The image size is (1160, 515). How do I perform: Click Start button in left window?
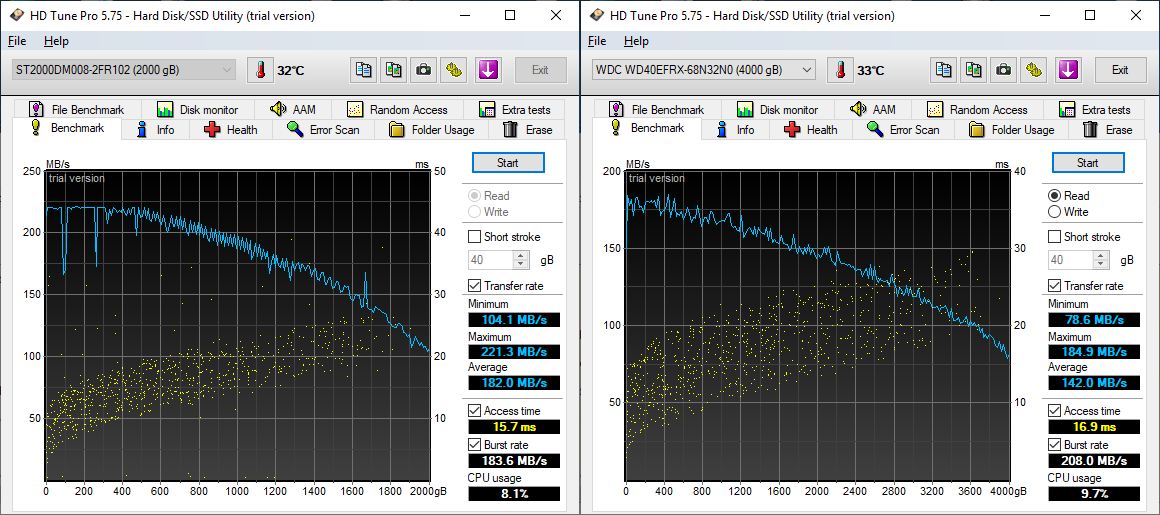pos(508,163)
